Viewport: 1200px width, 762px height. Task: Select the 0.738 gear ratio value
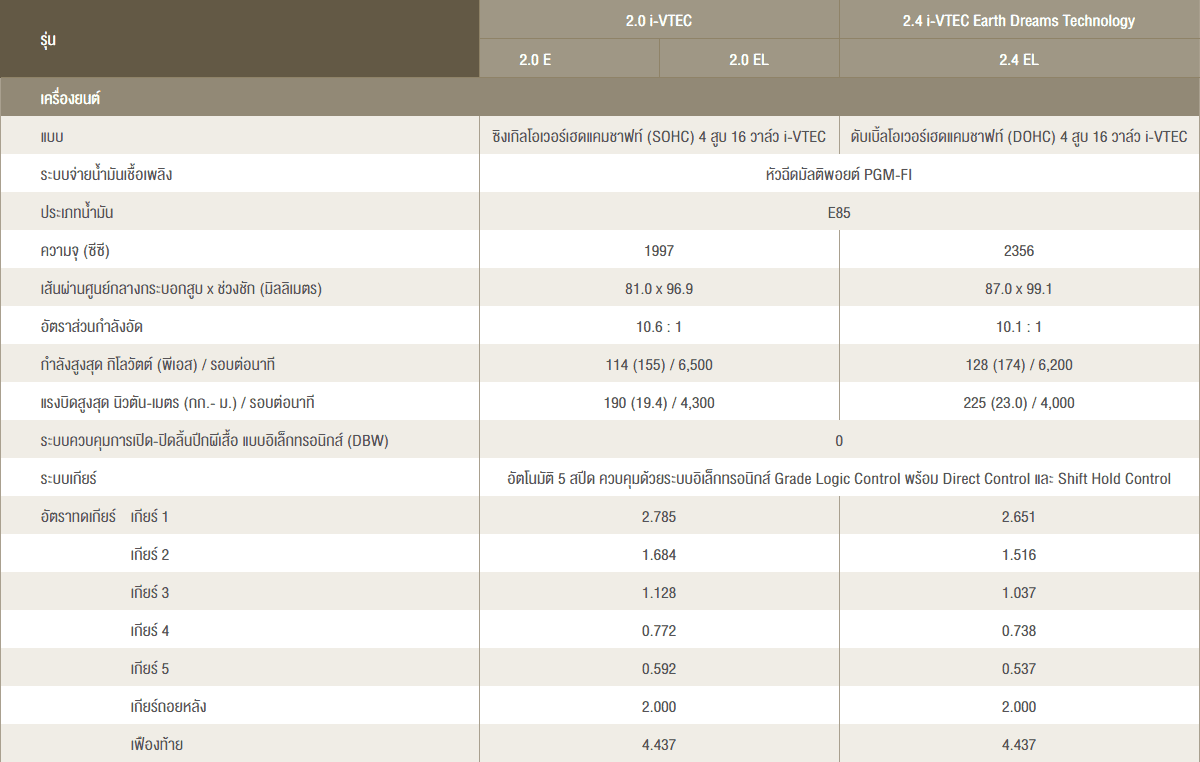[1019, 631]
